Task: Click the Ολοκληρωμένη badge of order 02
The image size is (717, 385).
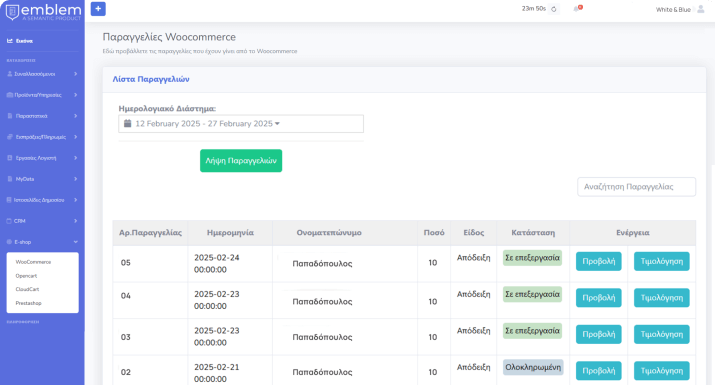Action: click(x=533, y=367)
